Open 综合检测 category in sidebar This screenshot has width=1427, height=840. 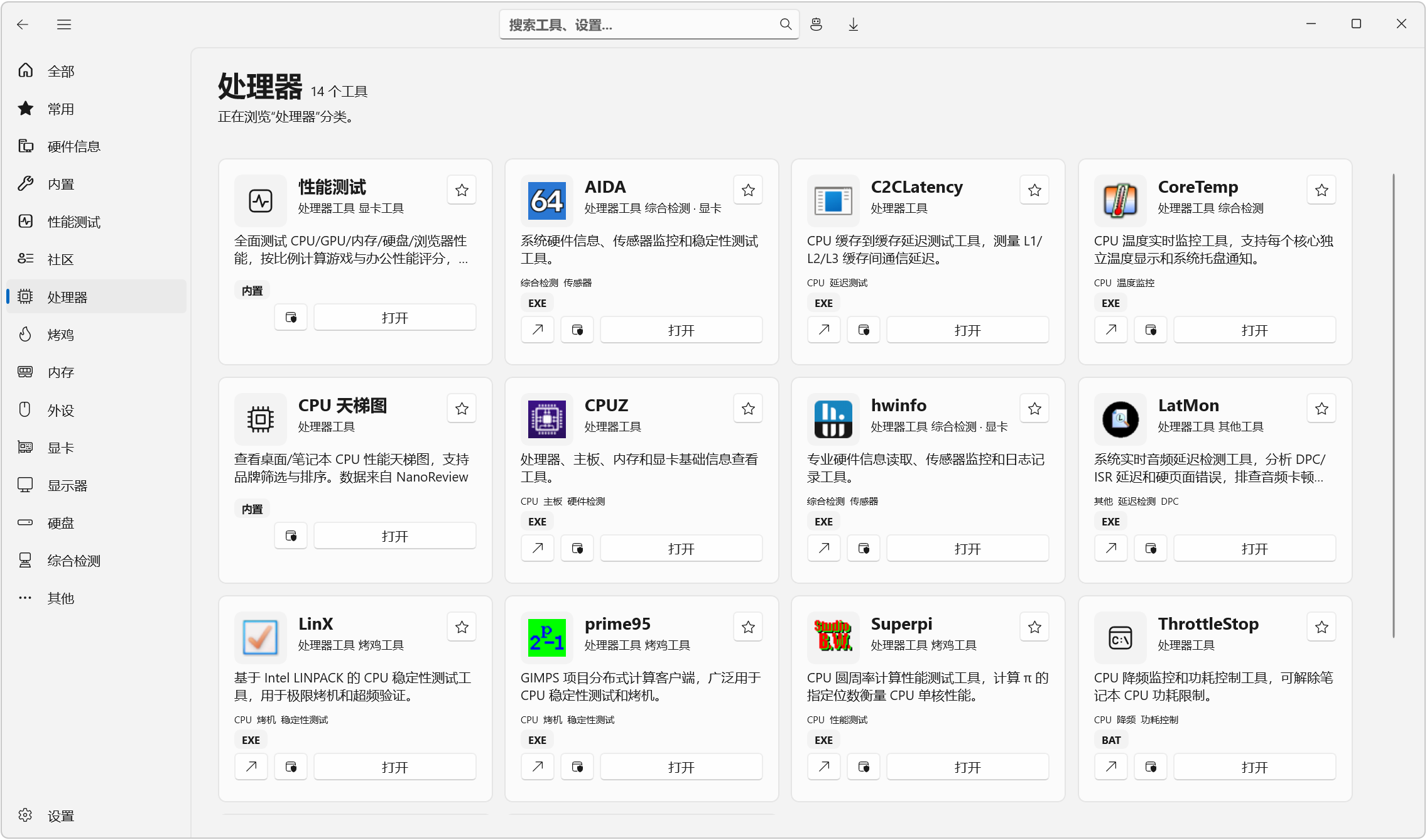click(x=96, y=561)
